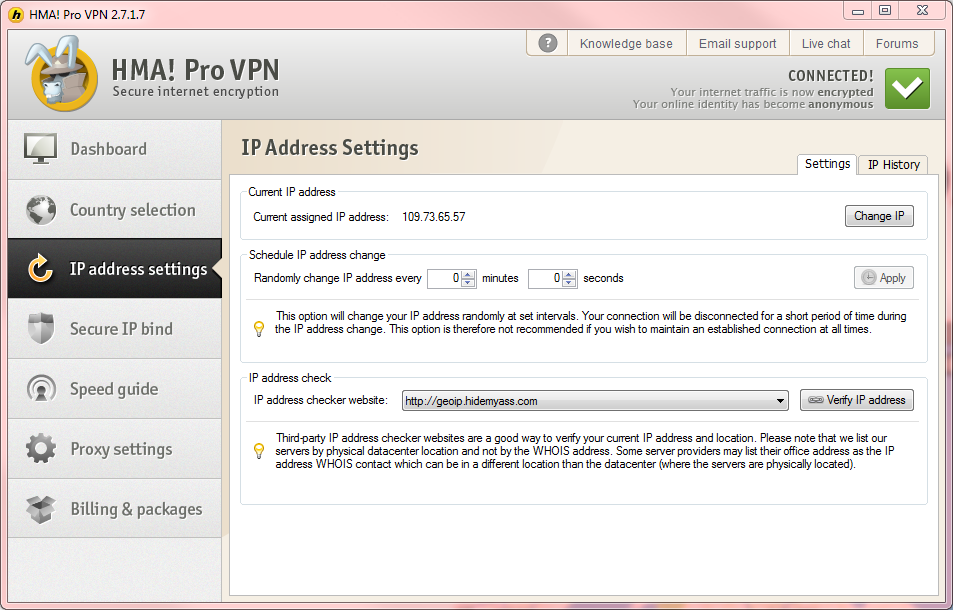The width and height of the screenshot is (953, 610).
Task: Click the lightbulb icon beside third-party checker hint
Action: pos(259,451)
